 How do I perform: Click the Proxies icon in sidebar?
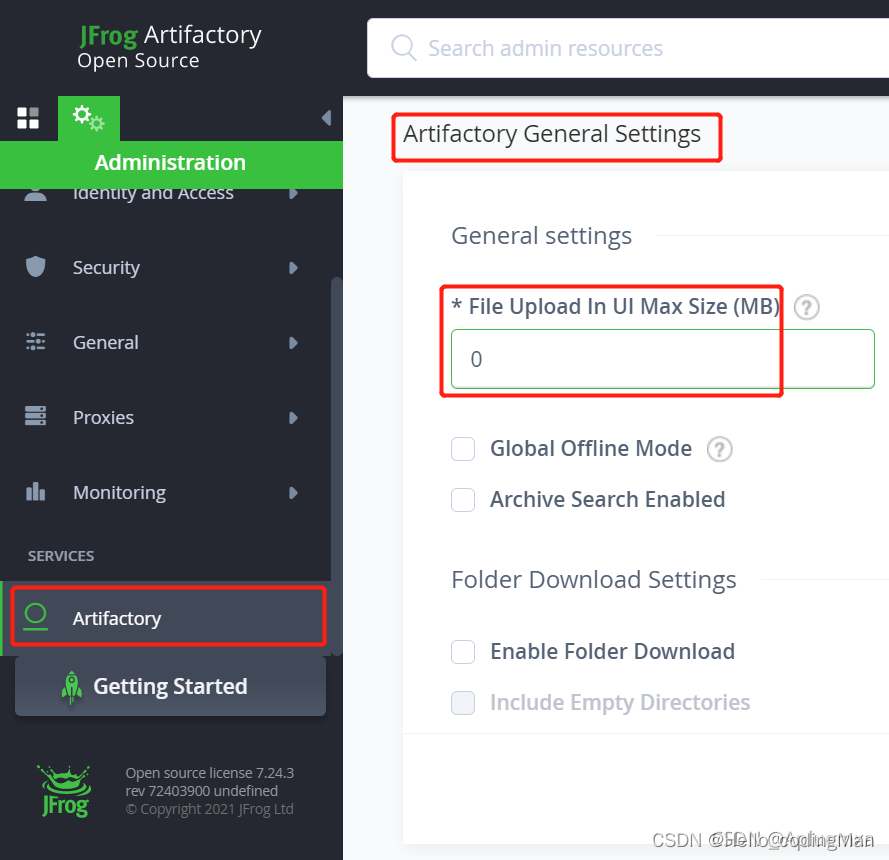[x=35, y=417]
